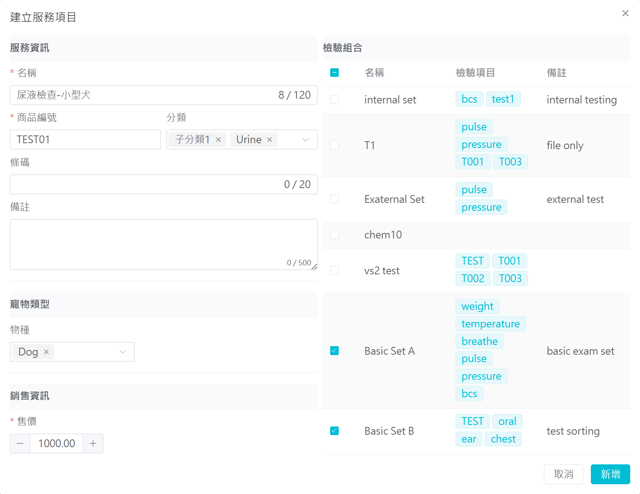Click the 名稱 column header in table
The height and width of the screenshot is (494, 640).
point(374,73)
